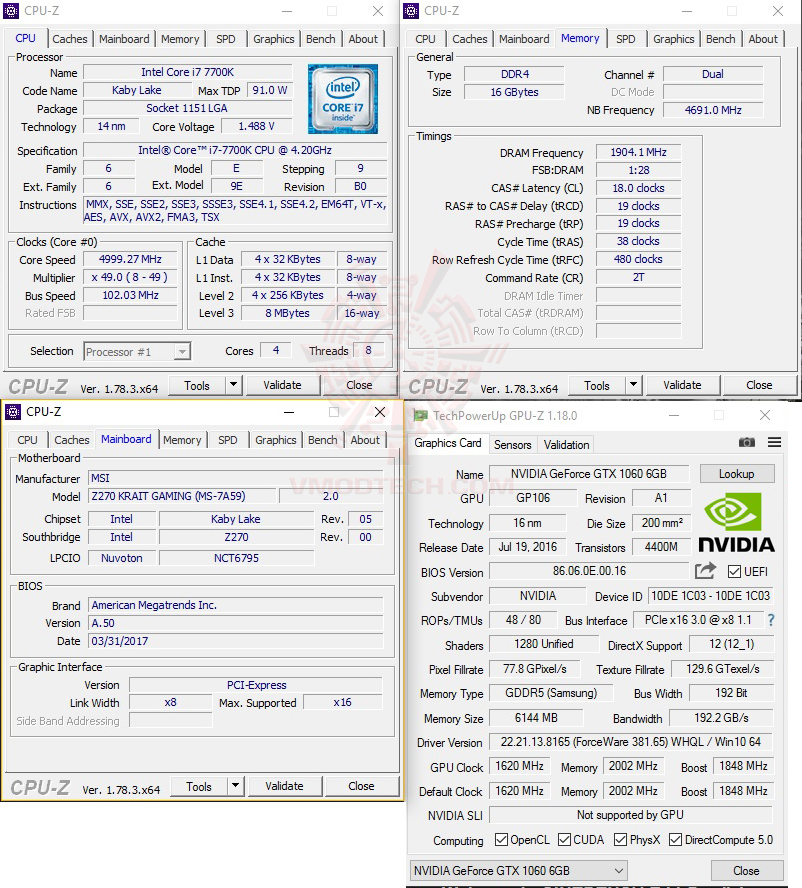Click the Tools button on the Memory window
802x888 pixels.
click(x=596, y=385)
